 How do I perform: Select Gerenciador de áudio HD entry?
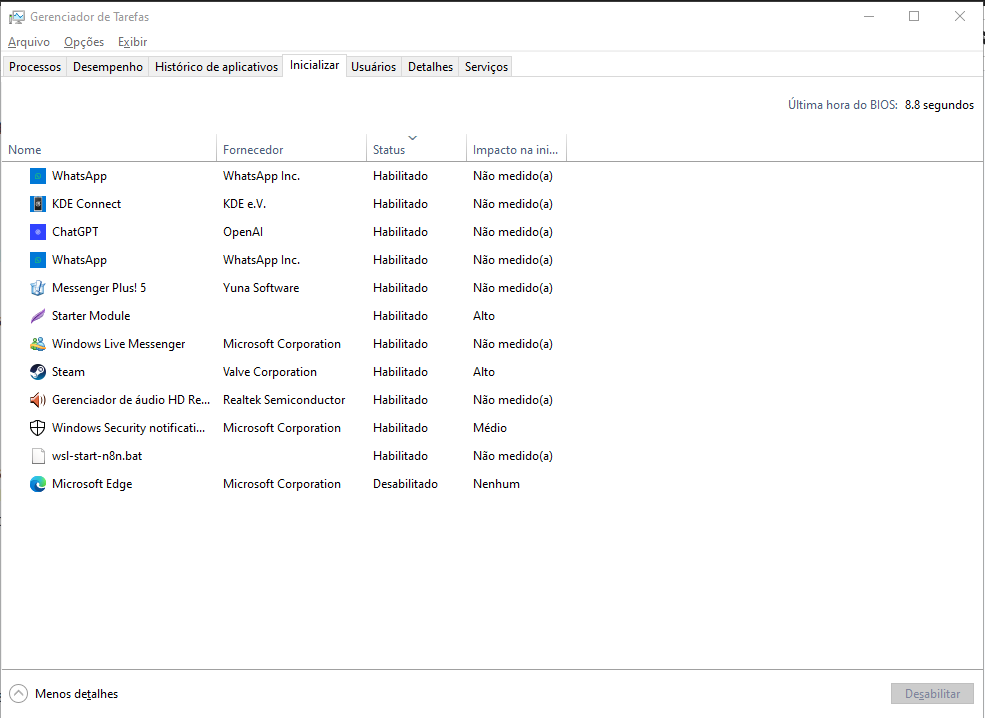click(x=131, y=400)
